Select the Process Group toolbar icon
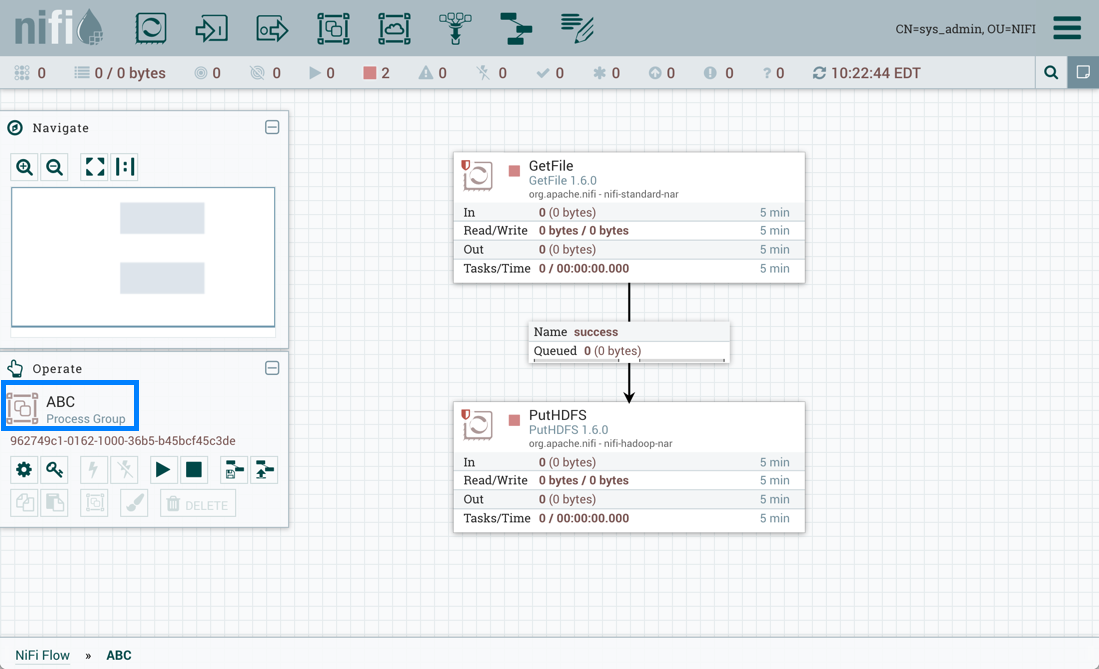 coord(333,28)
